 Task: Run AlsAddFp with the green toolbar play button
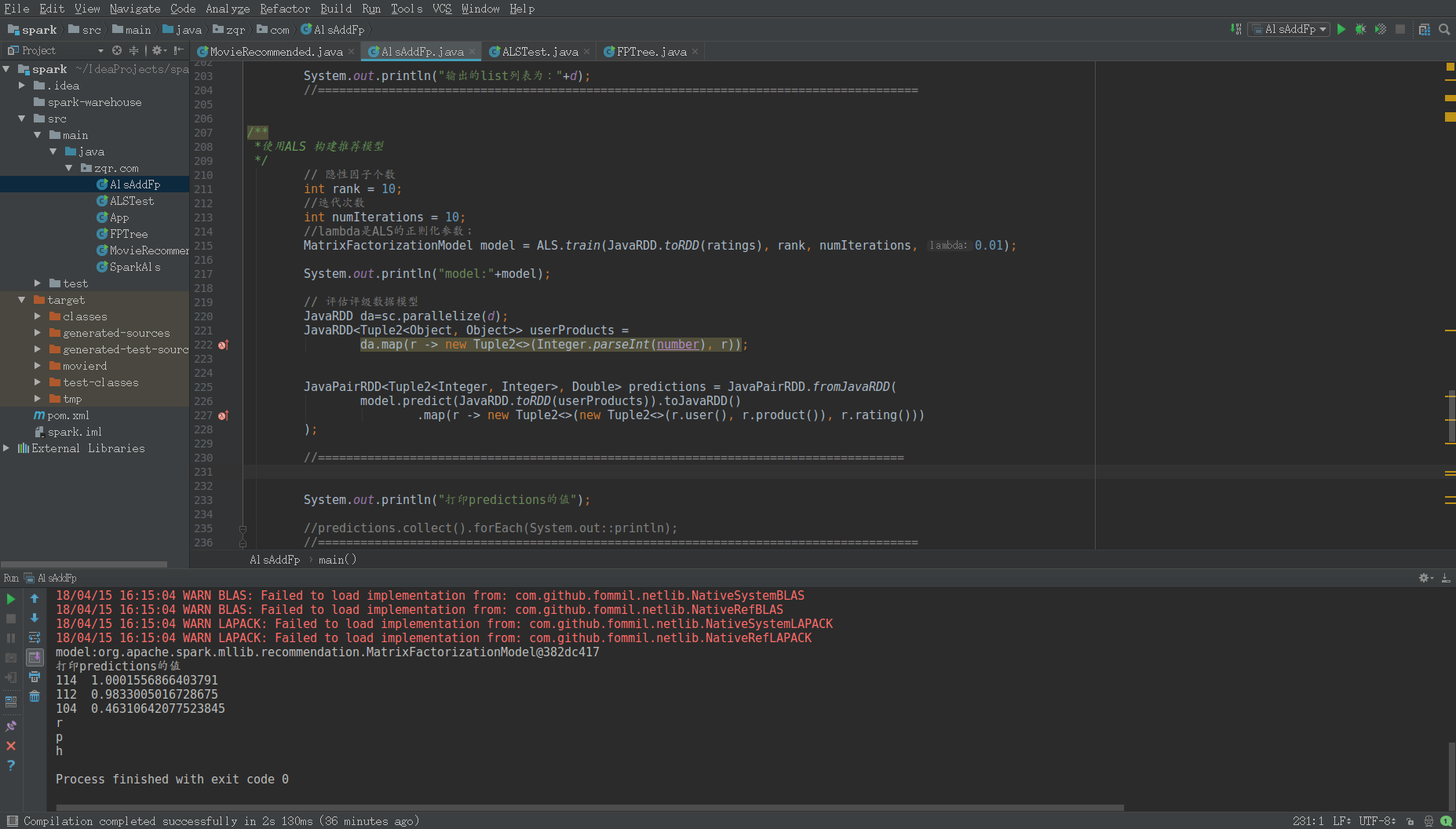1341,29
